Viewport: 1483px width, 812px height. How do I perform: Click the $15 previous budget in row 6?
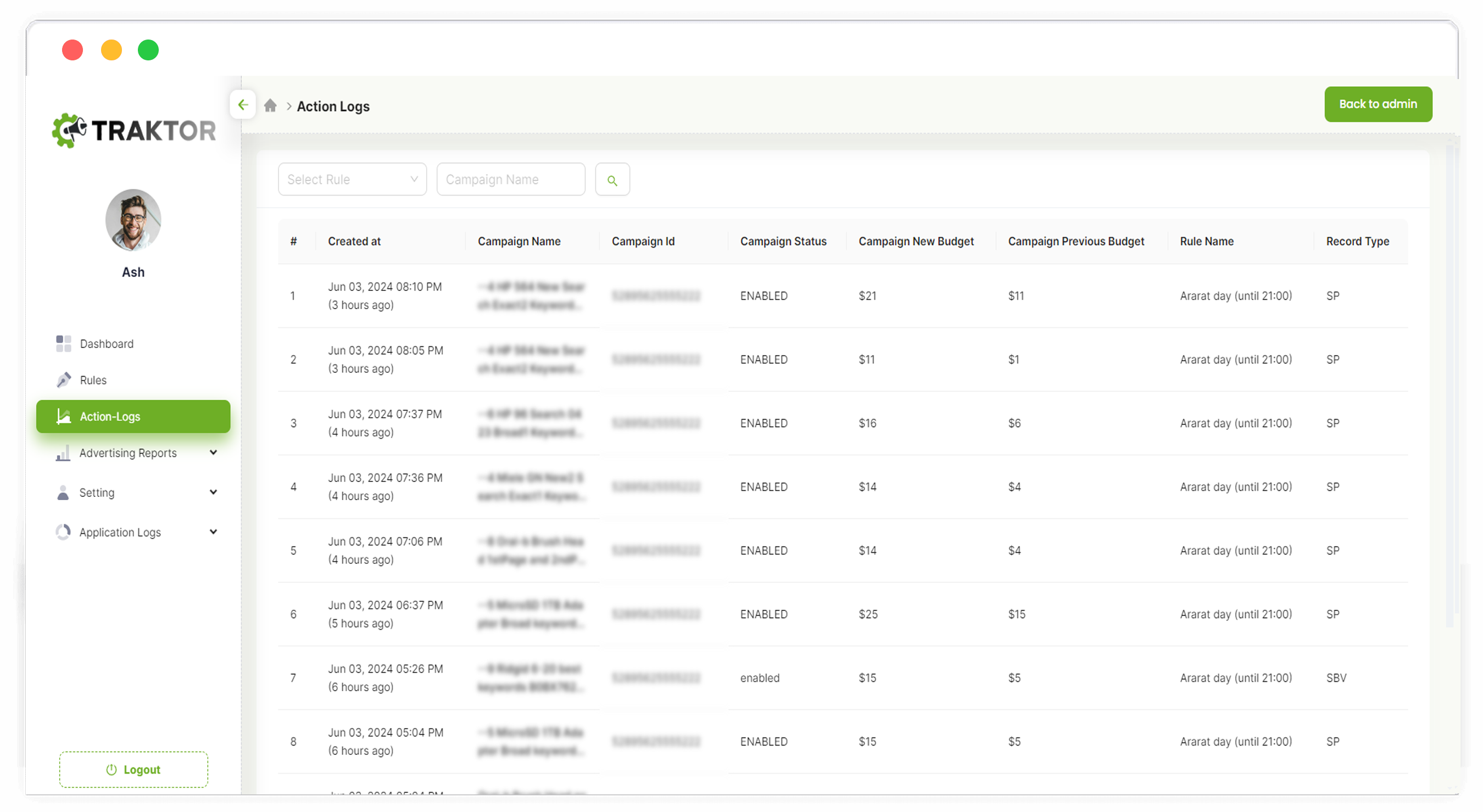(x=1017, y=614)
